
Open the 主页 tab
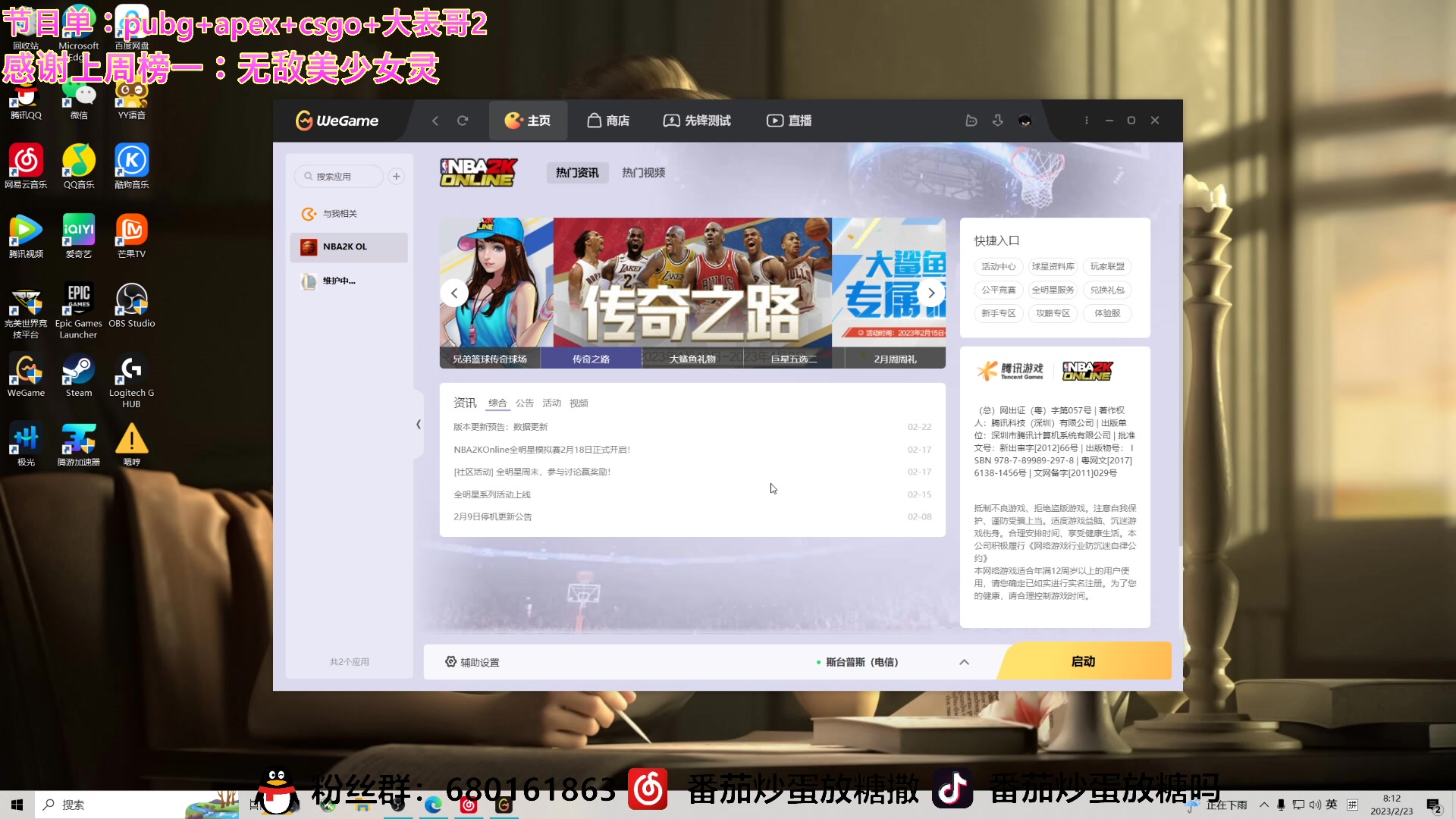[x=528, y=121]
